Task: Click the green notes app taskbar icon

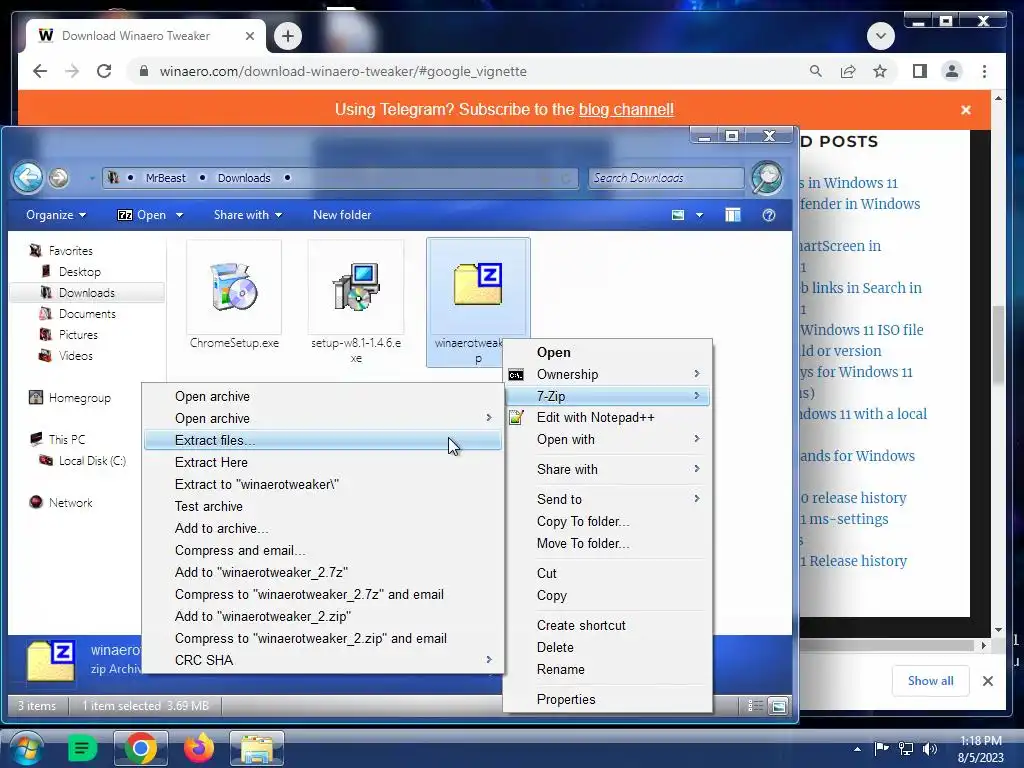Action: [82, 748]
